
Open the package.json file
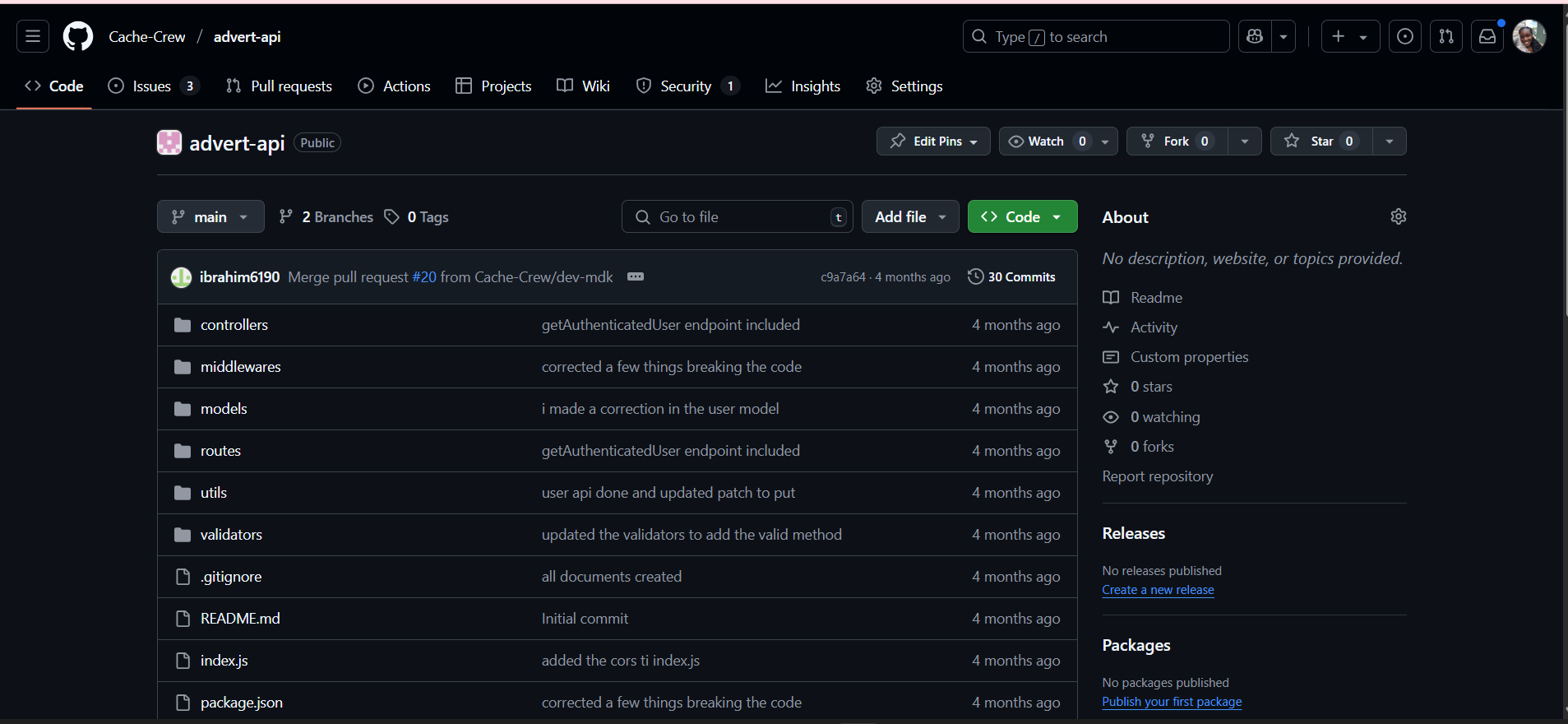[242, 703]
